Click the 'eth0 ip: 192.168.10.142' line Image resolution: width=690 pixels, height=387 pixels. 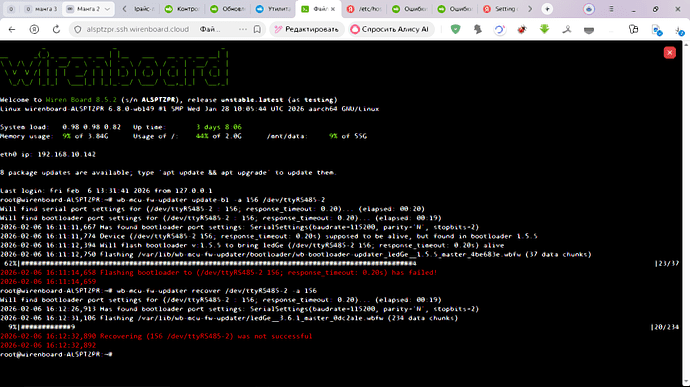pos(48,155)
